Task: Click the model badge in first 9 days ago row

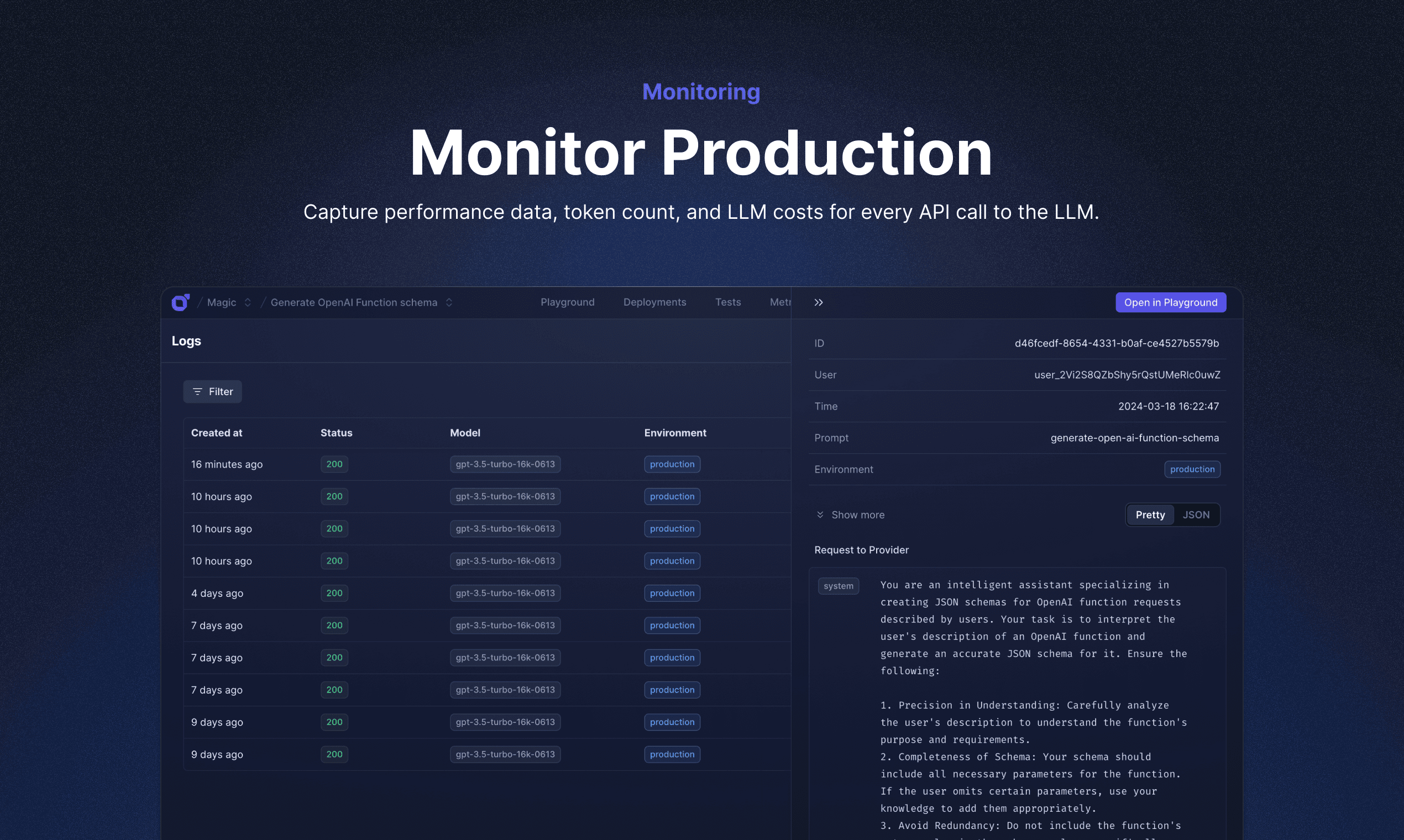Action: click(505, 722)
